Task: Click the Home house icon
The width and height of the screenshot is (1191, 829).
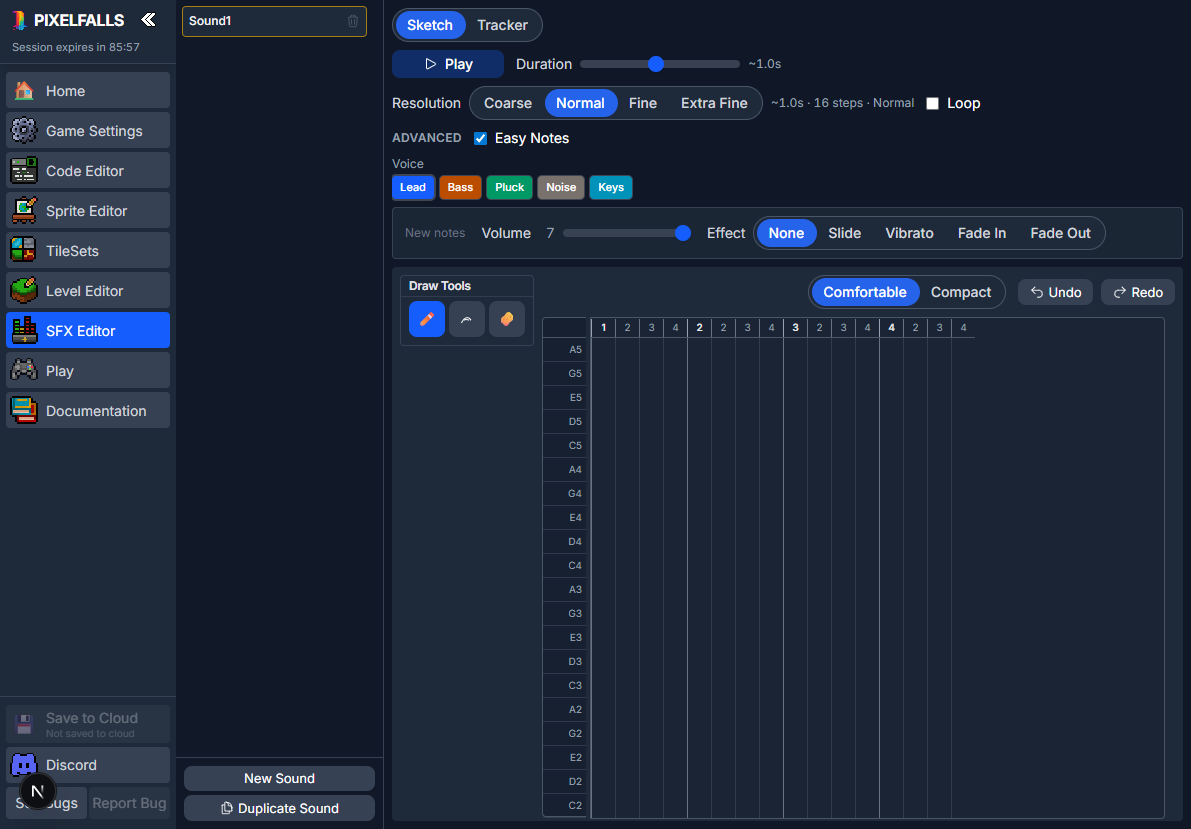Action: coord(24,90)
